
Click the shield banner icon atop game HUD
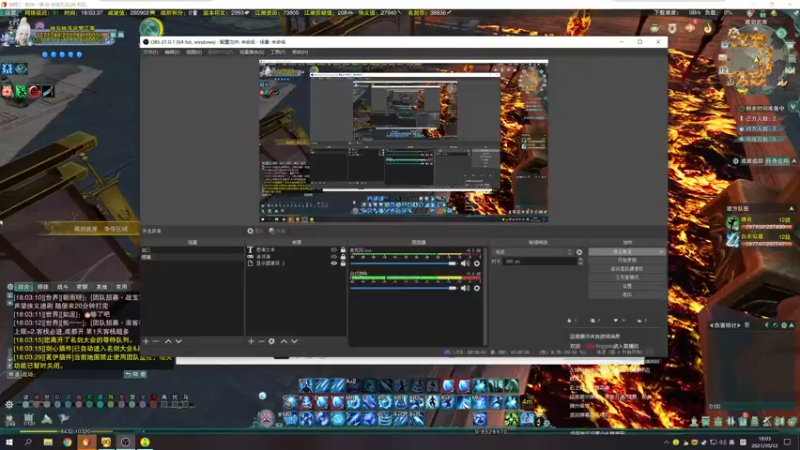coord(672,28)
